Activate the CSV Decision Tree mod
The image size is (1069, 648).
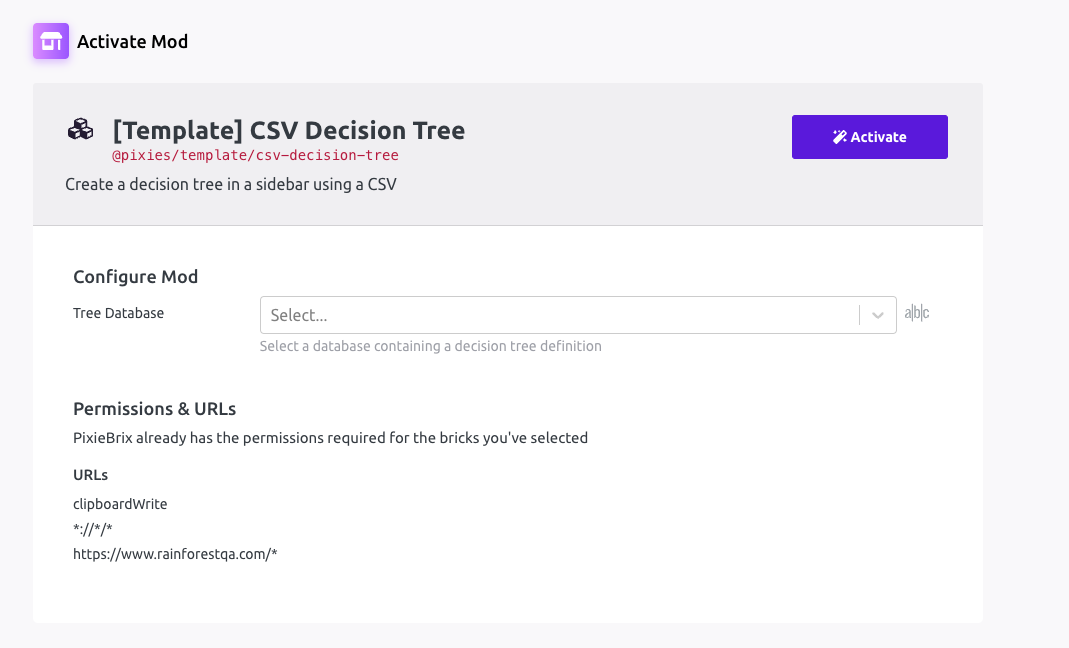click(x=869, y=136)
